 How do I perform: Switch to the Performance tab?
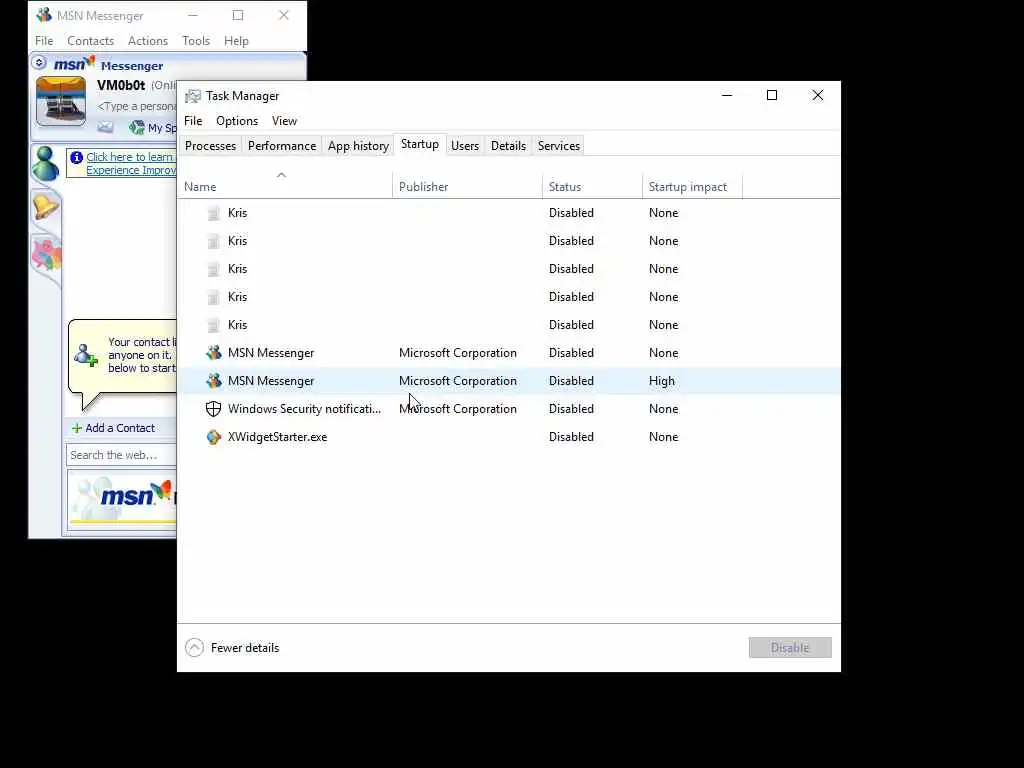pos(281,146)
